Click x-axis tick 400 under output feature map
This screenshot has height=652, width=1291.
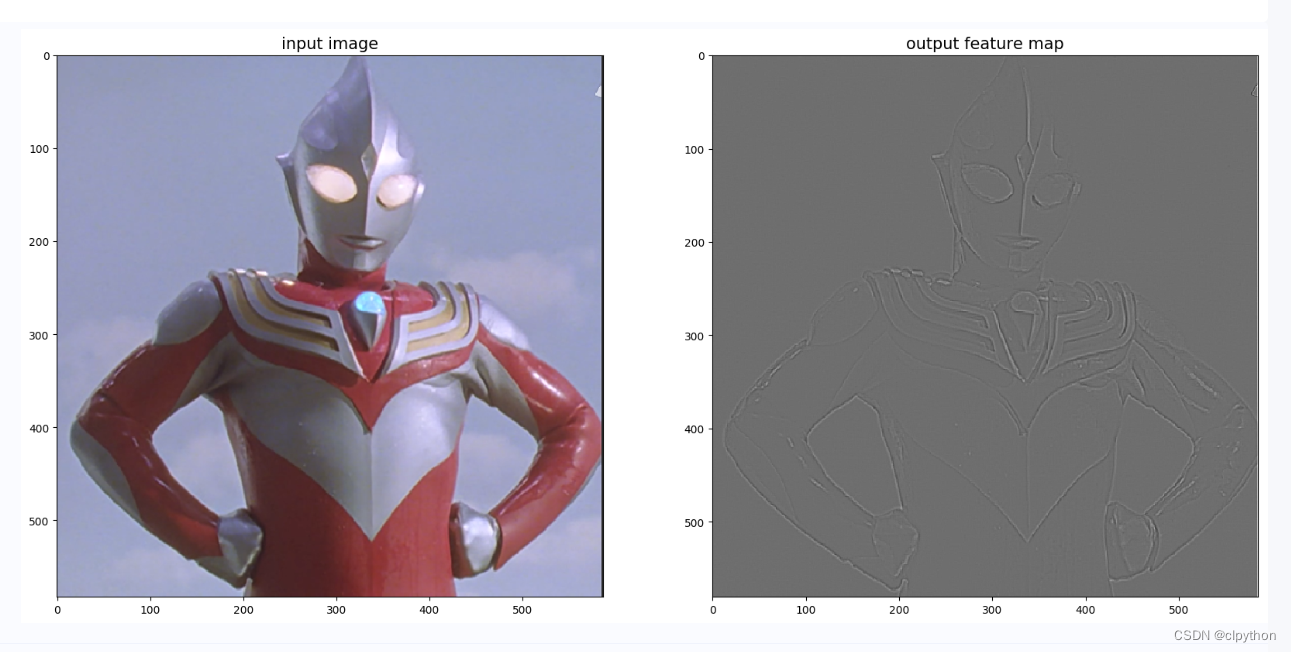tap(1084, 608)
